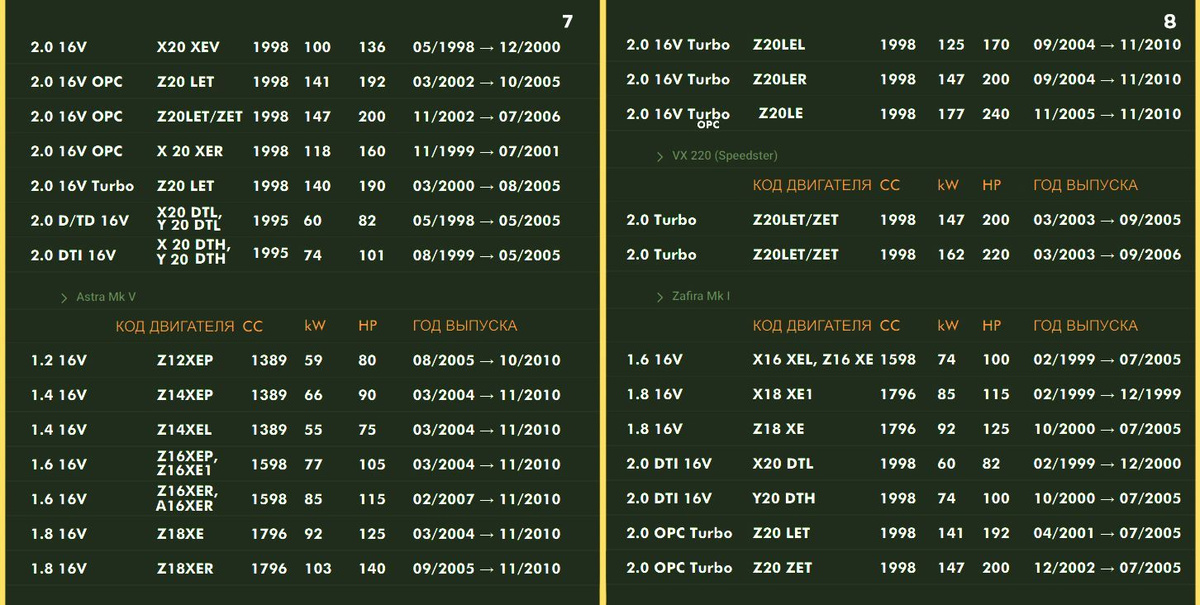The width and height of the screenshot is (1200, 605).
Task: Expand the VX 220 (Speedster) chevron
Action: pos(660,156)
